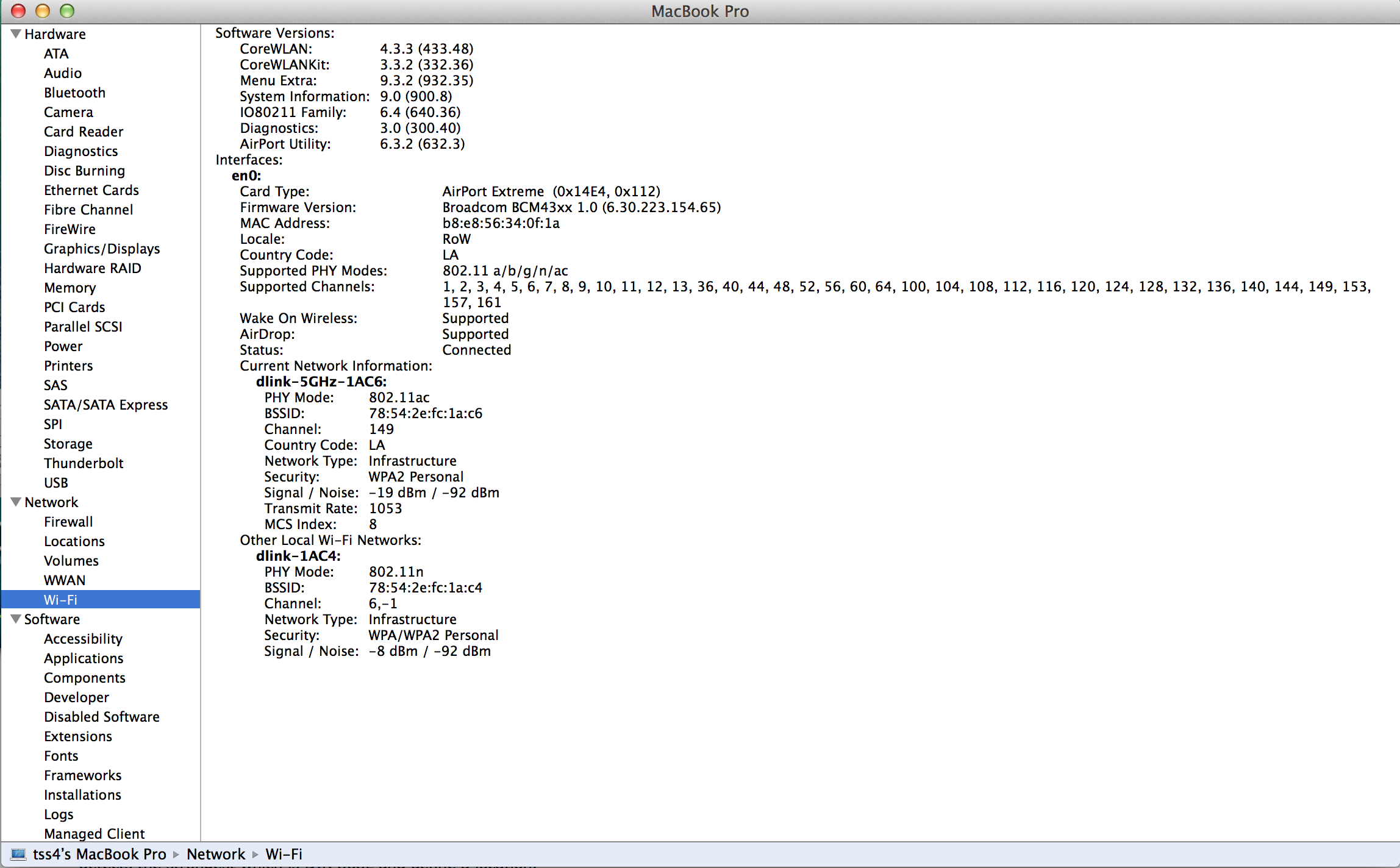
Task: Open the Installations report
Action: coord(82,794)
